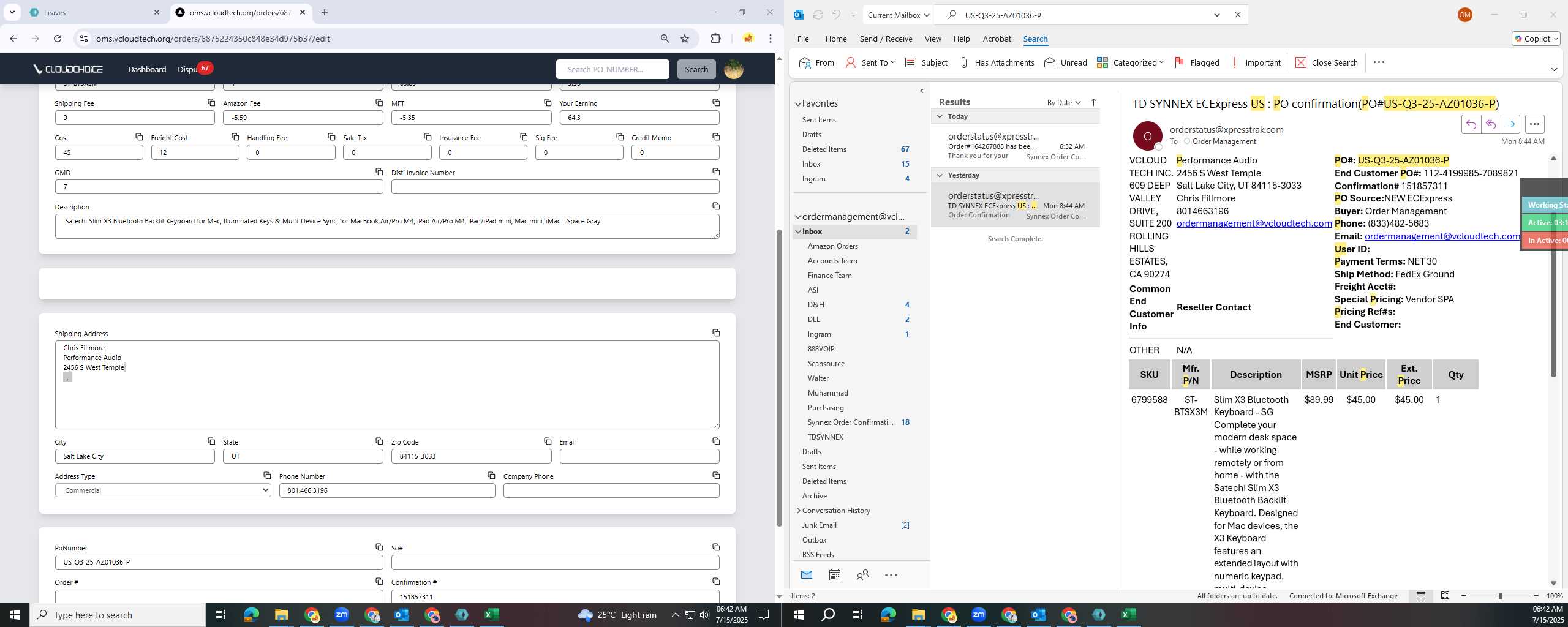Open more actions ellipsis on the email
The width and height of the screenshot is (1568, 627).
[1534, 124]
